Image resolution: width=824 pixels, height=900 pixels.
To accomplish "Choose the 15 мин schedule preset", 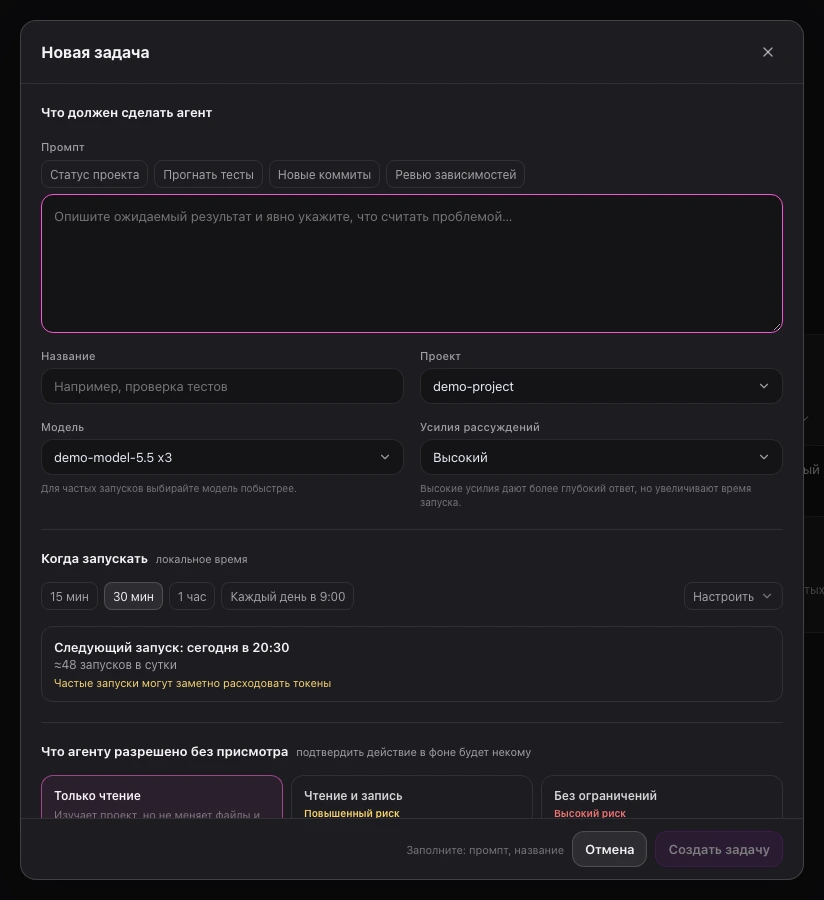I will [x=69, y=596].
